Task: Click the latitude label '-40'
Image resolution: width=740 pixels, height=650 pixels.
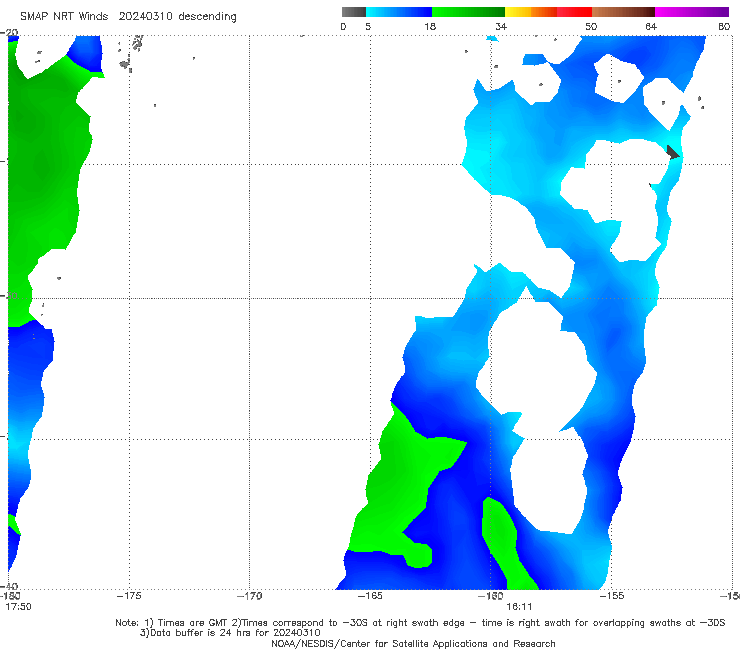Action: click(x=9, y=587)
